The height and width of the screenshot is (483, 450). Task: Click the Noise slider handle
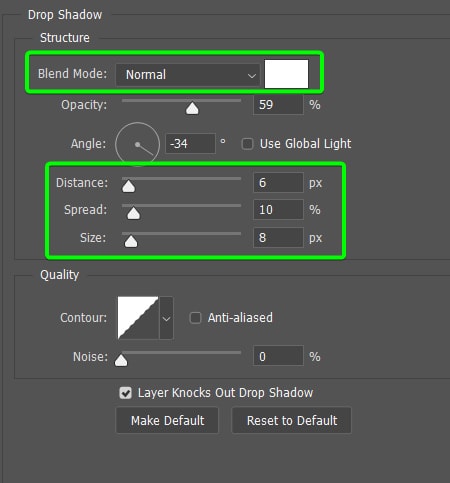(121, 360)
